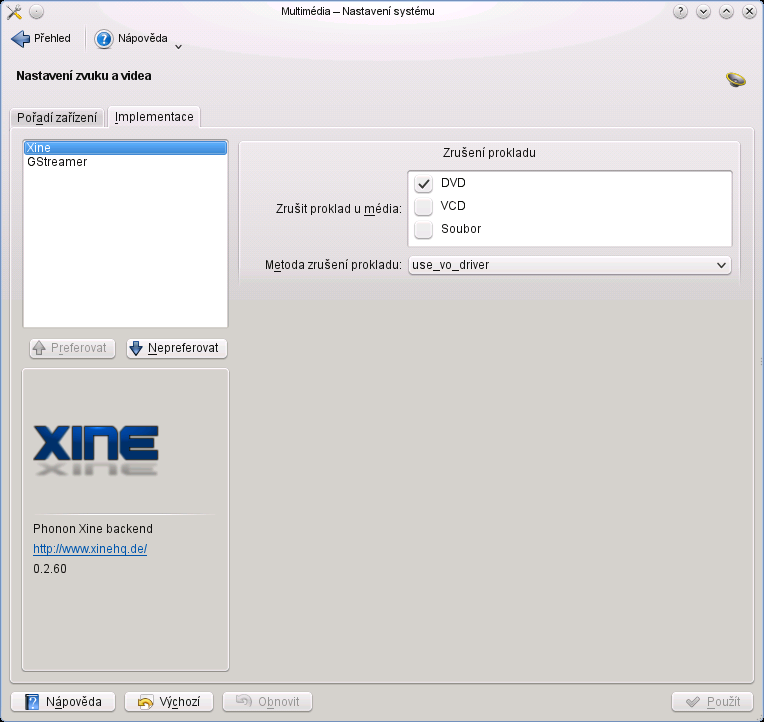
Task: Switch to the Pořadí zařízení tab
Action: pos(57,117)
